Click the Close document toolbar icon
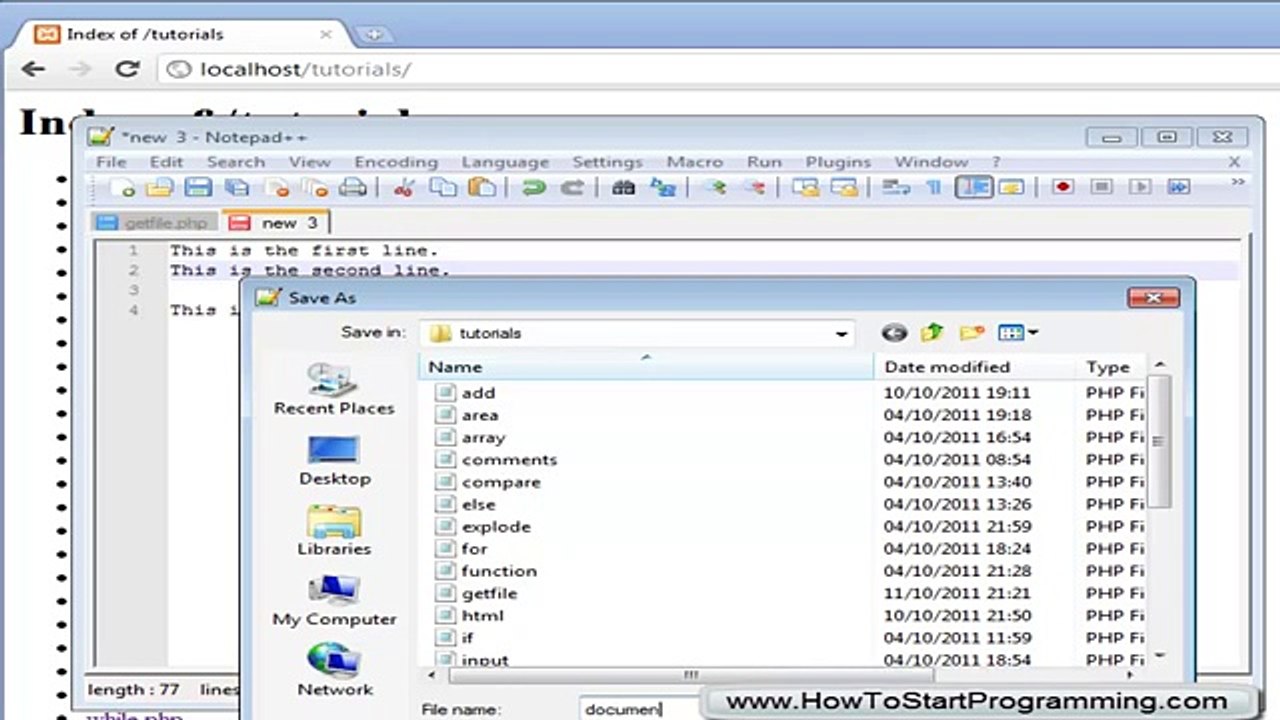 pos(277,187)
